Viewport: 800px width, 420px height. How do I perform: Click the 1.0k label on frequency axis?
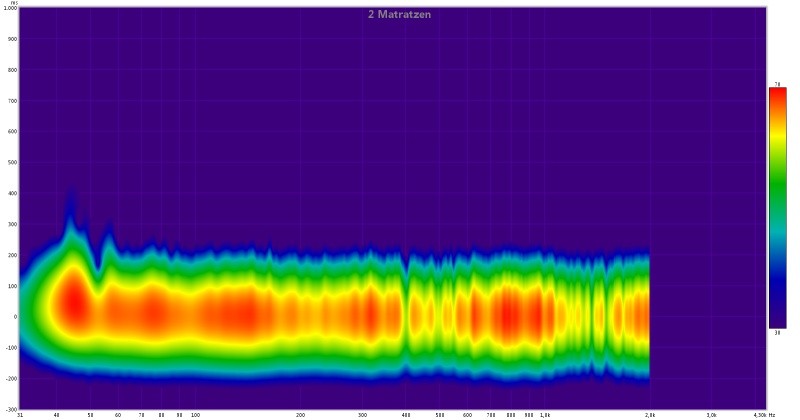click(545, 414)
